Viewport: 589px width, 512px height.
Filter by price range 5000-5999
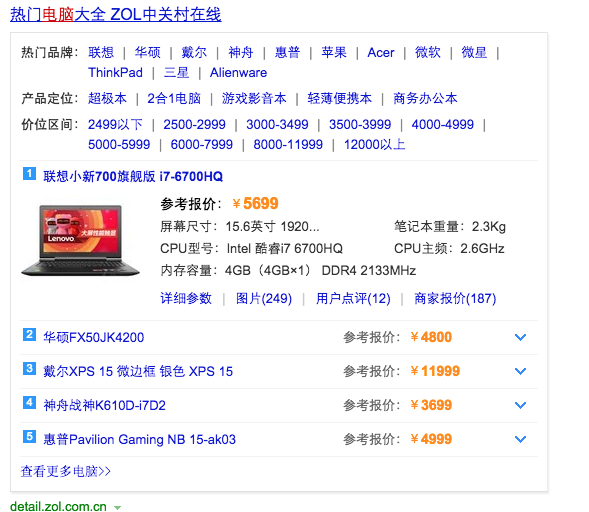coord(119,144)
